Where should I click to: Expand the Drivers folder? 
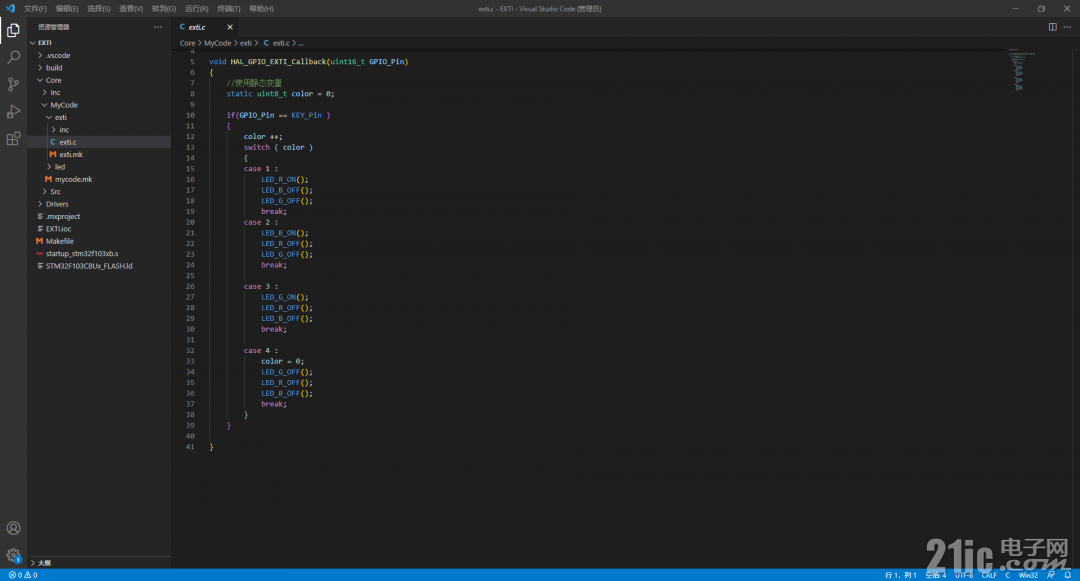(99, 204)
